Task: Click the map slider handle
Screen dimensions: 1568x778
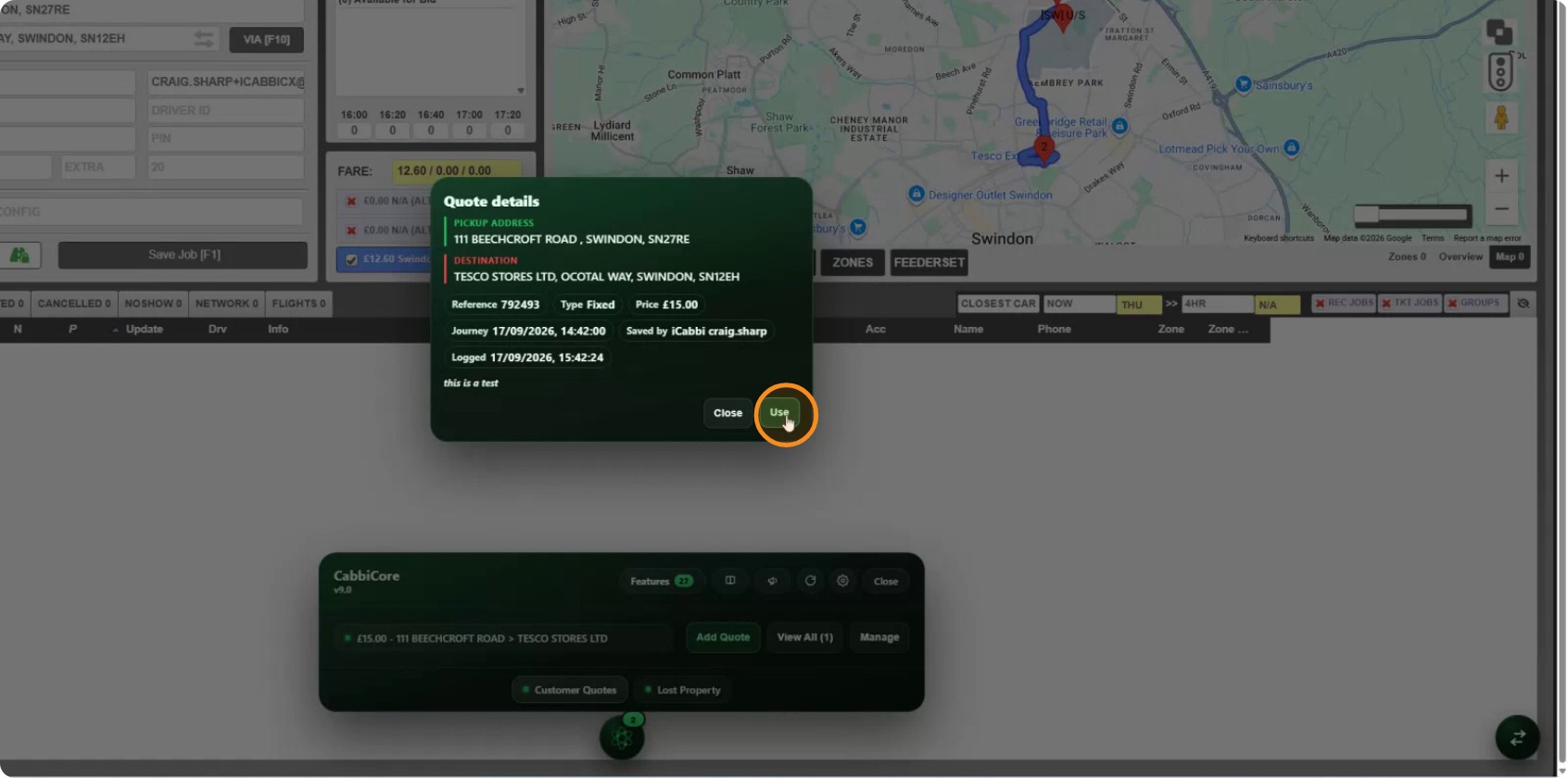Action: pyautogui.click(x=1366, y=215)
